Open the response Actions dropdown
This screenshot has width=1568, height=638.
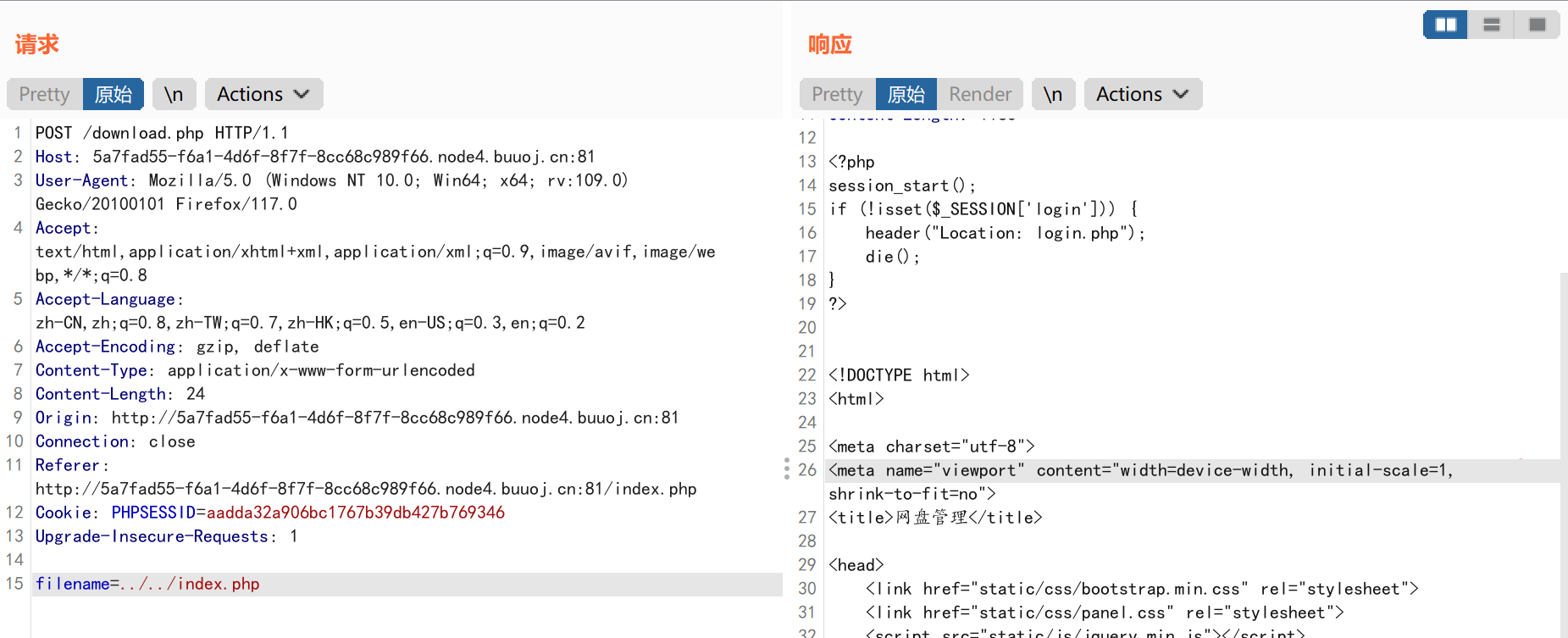pyautogui.click(x=1143, y=94)
